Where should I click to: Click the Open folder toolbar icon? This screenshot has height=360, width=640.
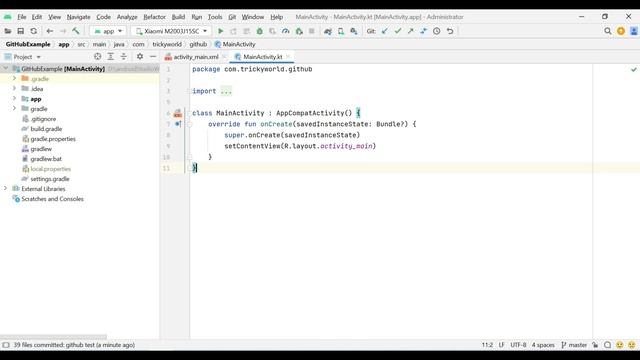(8, 31)
